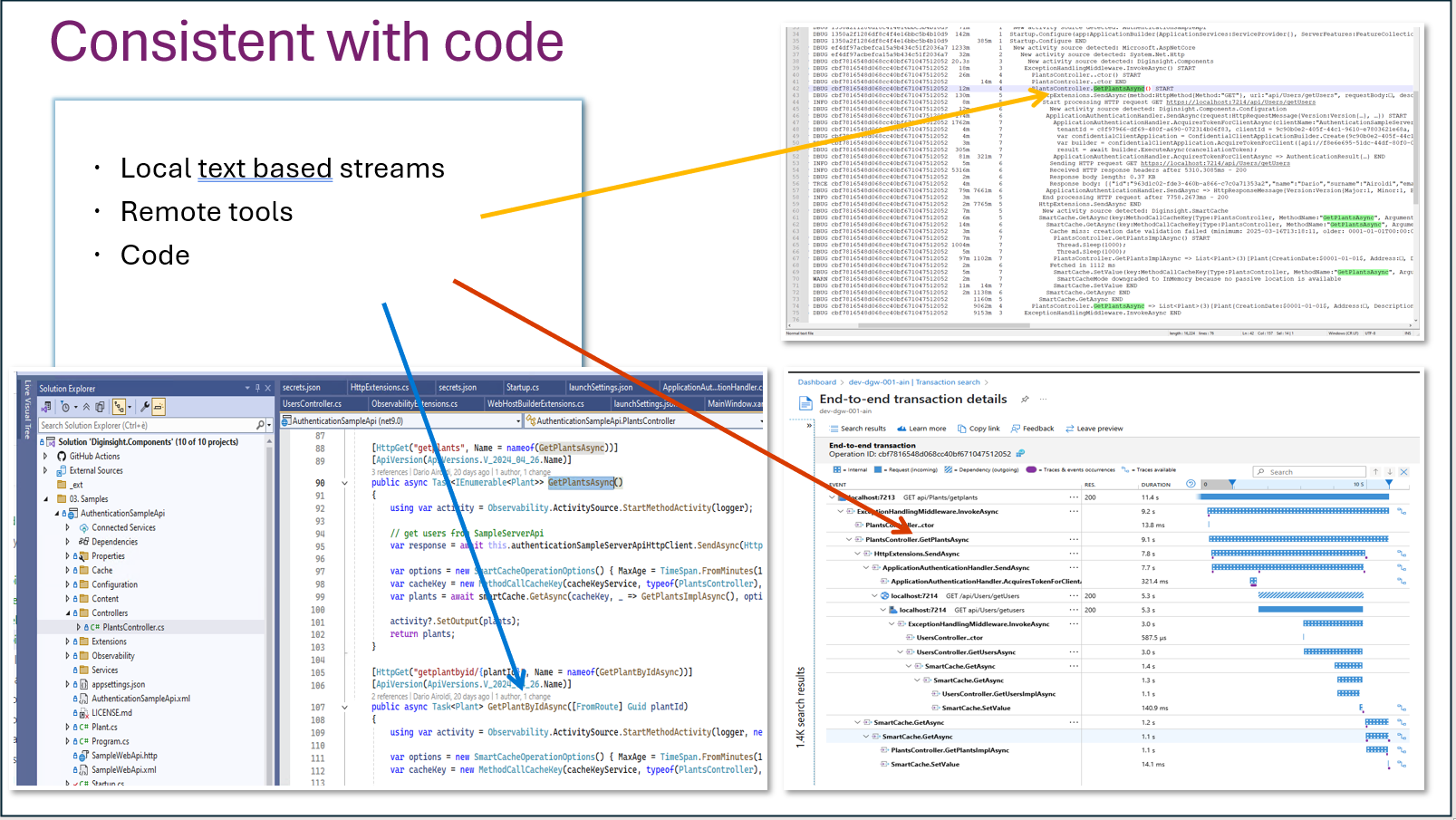
Task: Toggle Preview Selected Items in Solution Explorer
Action: pyautogui.click(x=159, y=408)
